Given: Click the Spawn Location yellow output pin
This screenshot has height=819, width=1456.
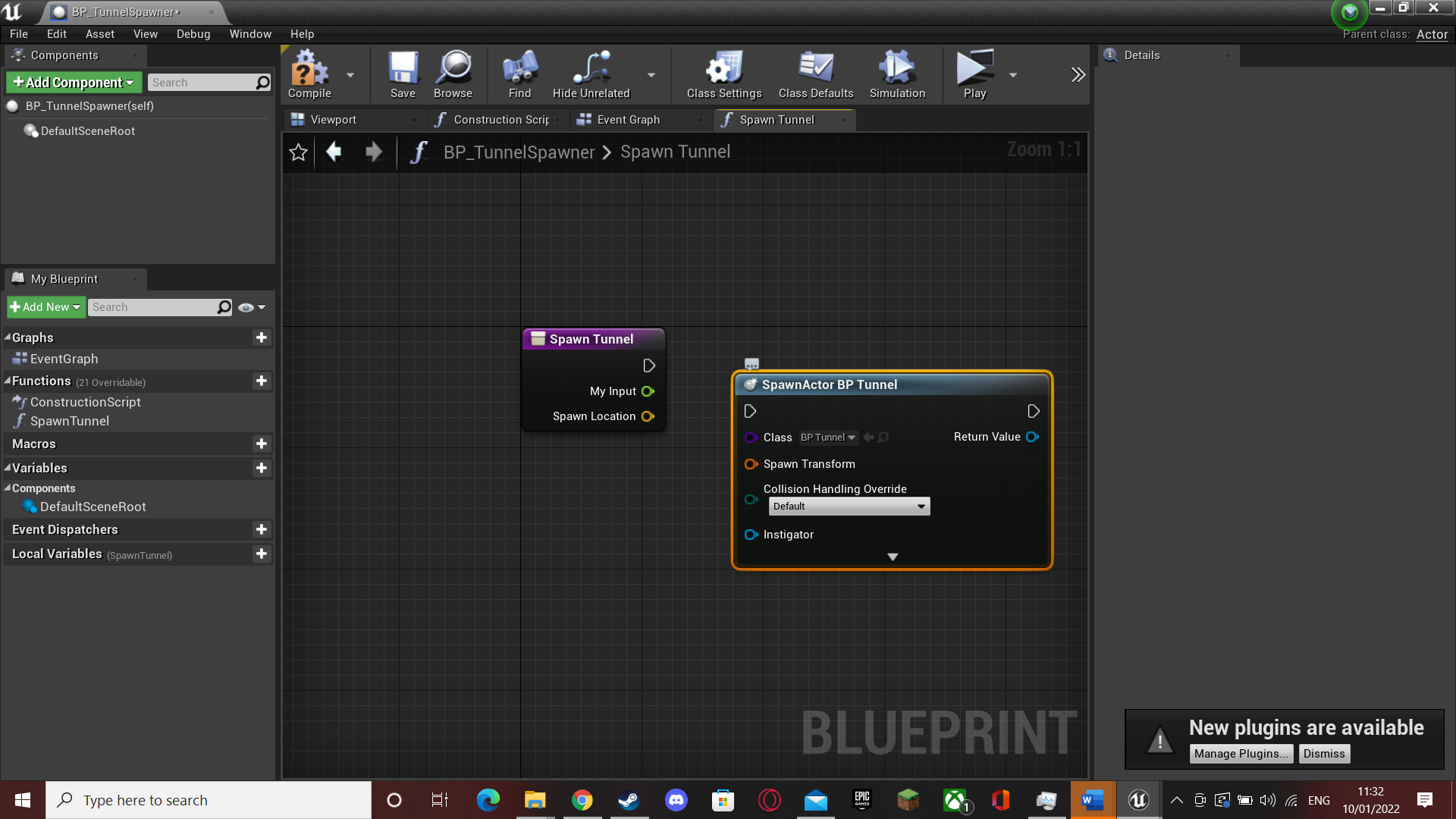Looking at the screenshot, I should [x=648, y=416].
